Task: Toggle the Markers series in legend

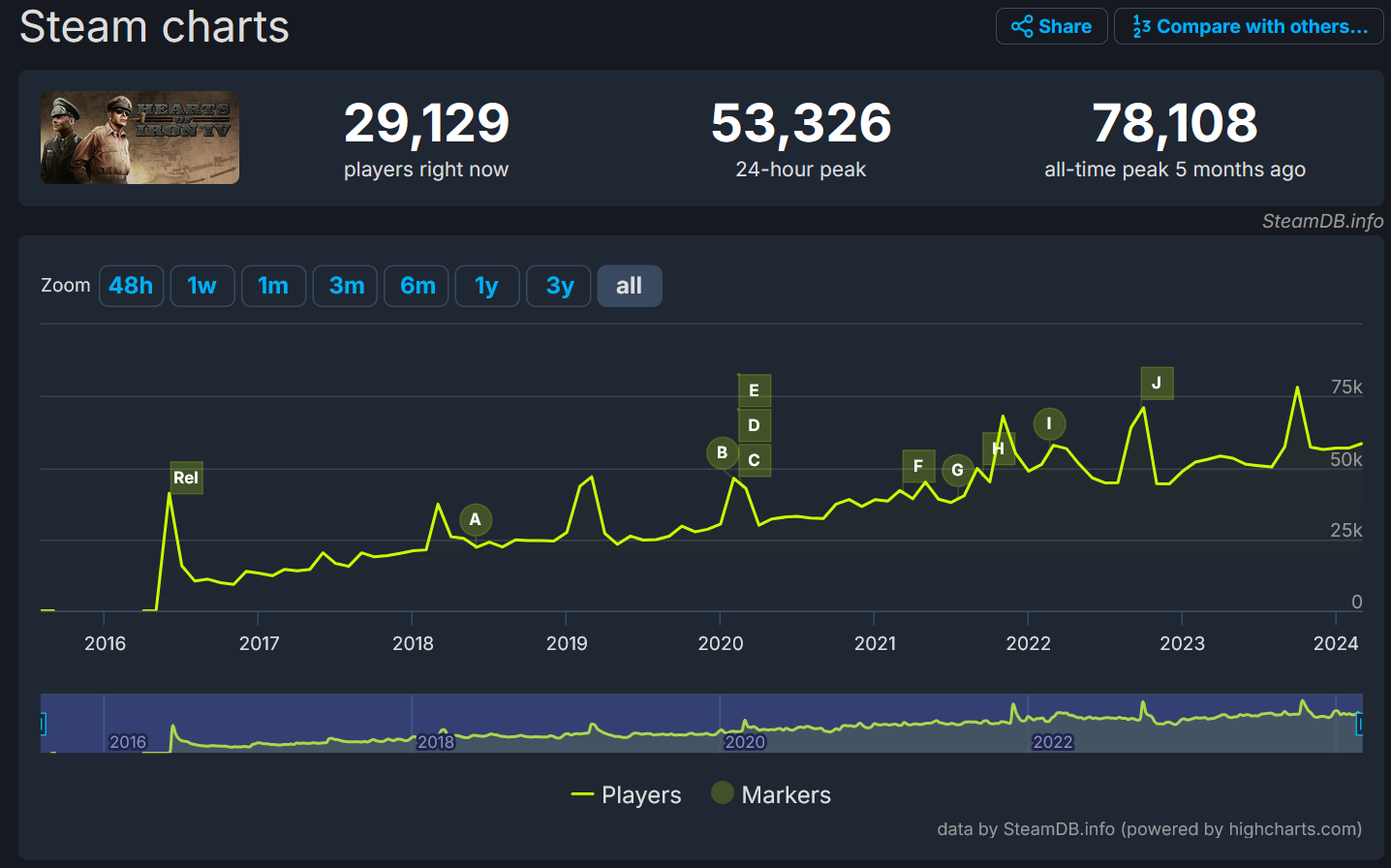Action: (771, 795)
